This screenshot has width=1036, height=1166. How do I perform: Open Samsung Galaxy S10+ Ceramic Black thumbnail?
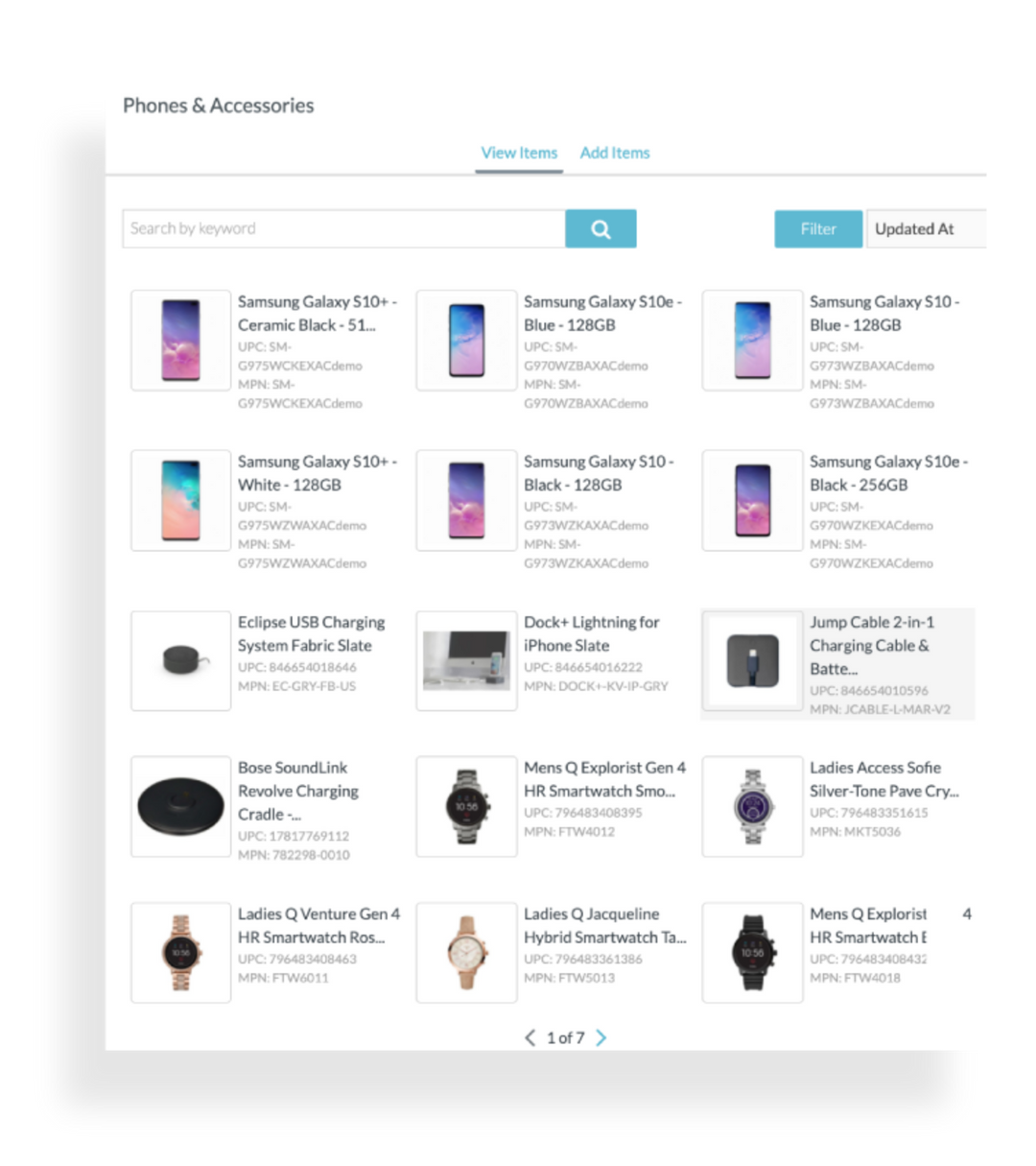click(180, 340)
